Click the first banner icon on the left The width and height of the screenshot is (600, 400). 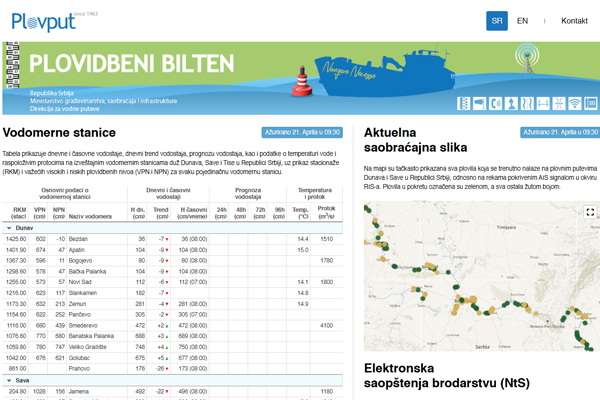(x=464, y=102)
